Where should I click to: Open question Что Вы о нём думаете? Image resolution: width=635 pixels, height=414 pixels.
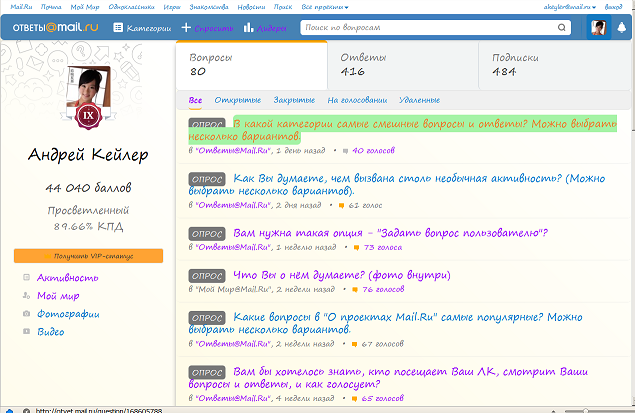pos(342,275)
